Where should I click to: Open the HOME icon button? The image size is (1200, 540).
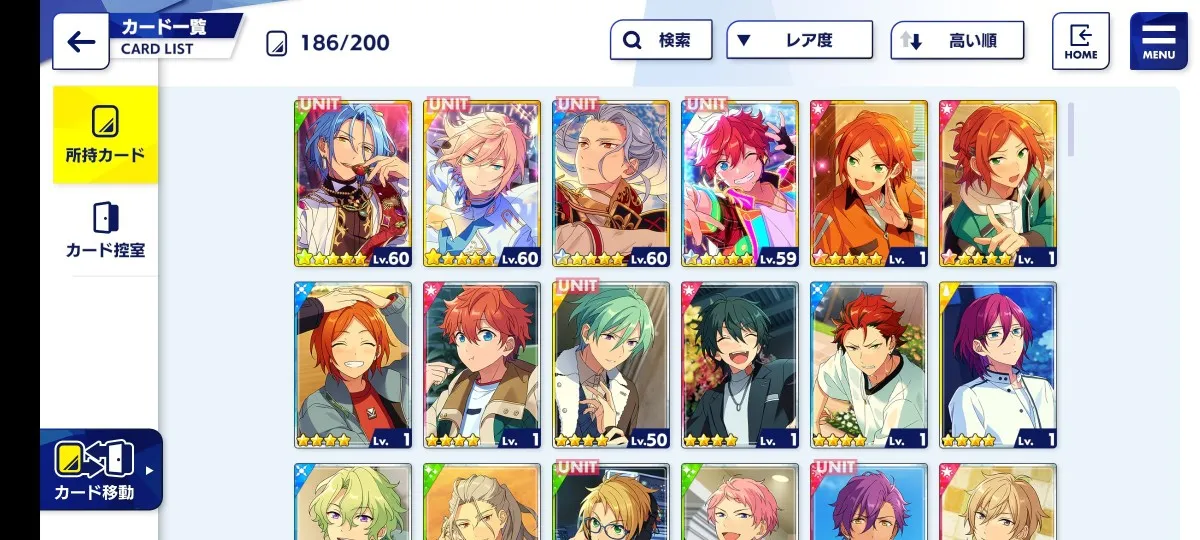pos(1080,41)
